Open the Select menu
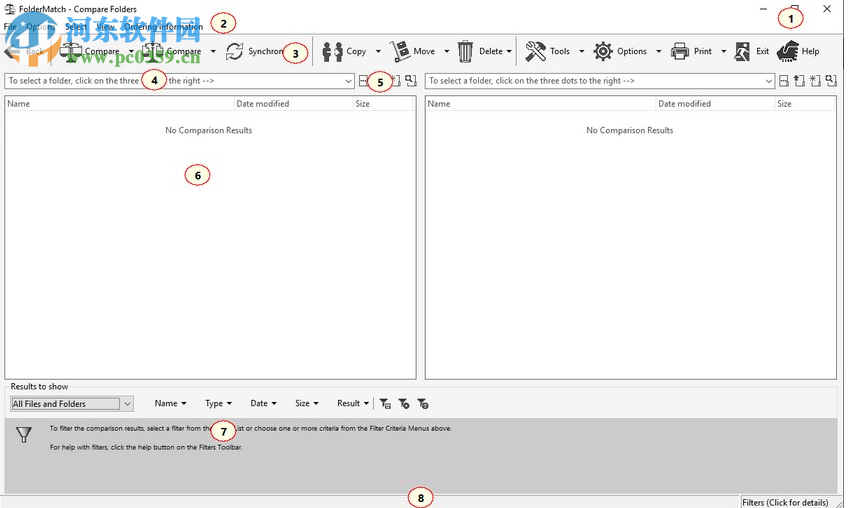The width and height of the screenshot is (848, 508). [76, 27]
